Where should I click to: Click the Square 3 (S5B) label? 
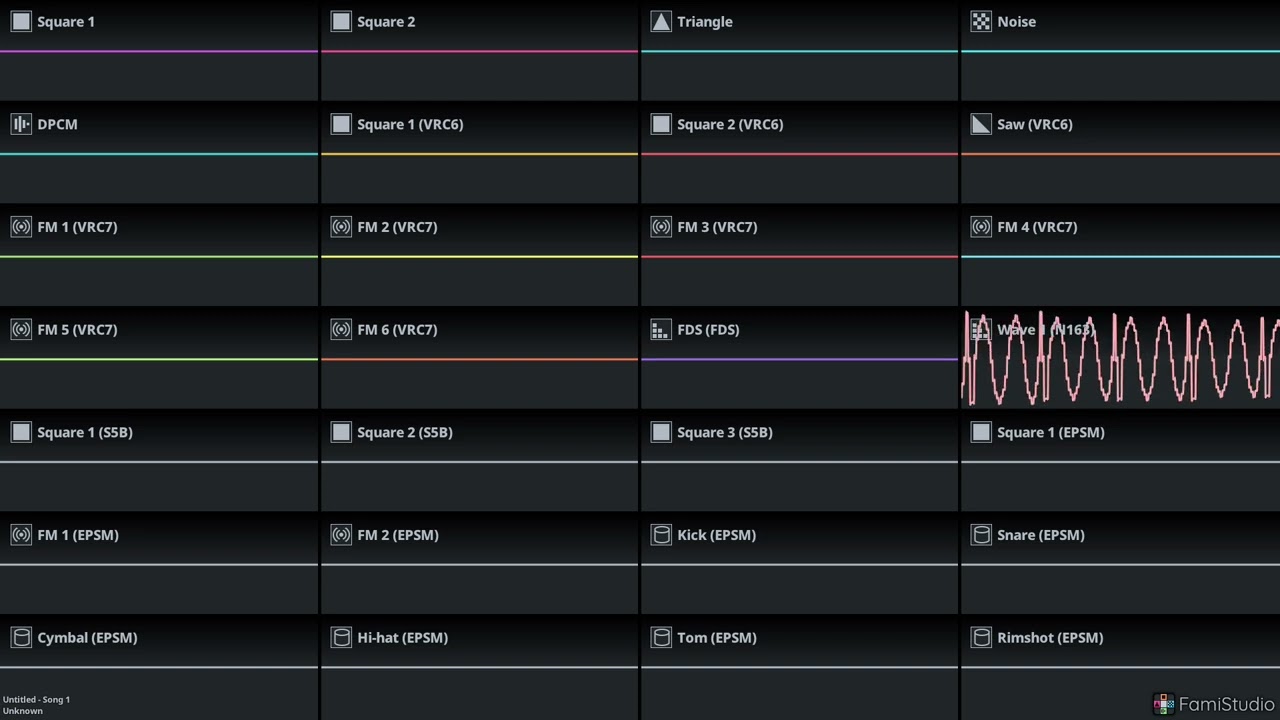coord(725,433)
